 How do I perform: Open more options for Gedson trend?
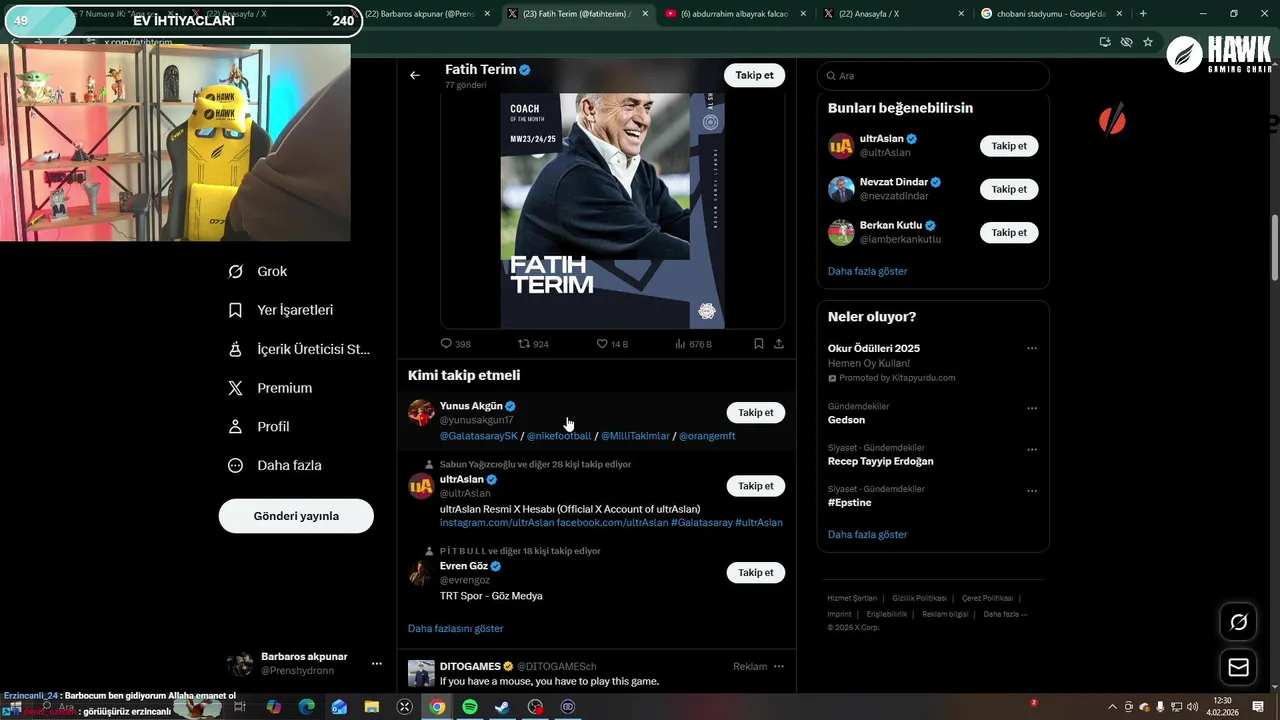[x=1032, y=408]
